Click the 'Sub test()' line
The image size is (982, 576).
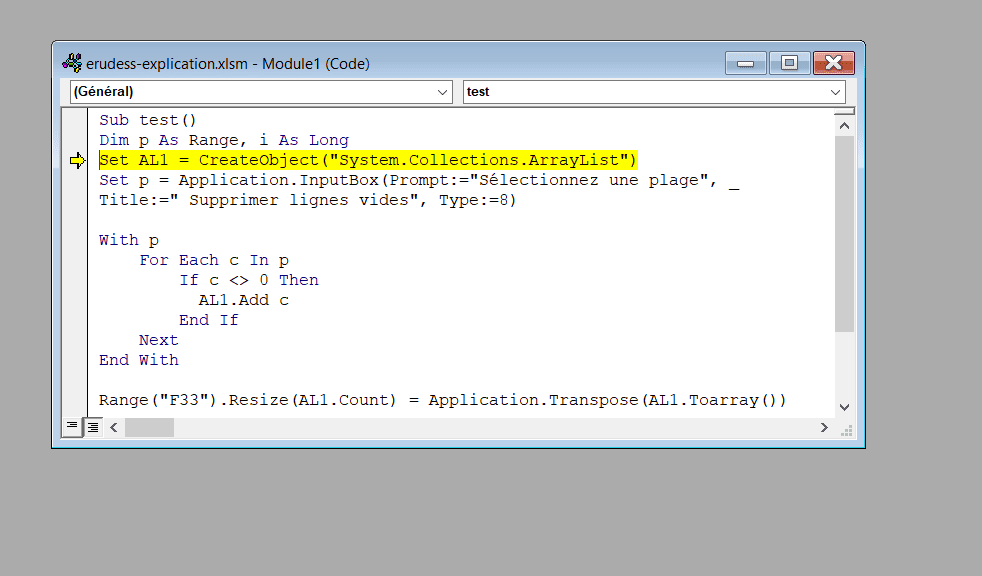click(x=148, y=120)
